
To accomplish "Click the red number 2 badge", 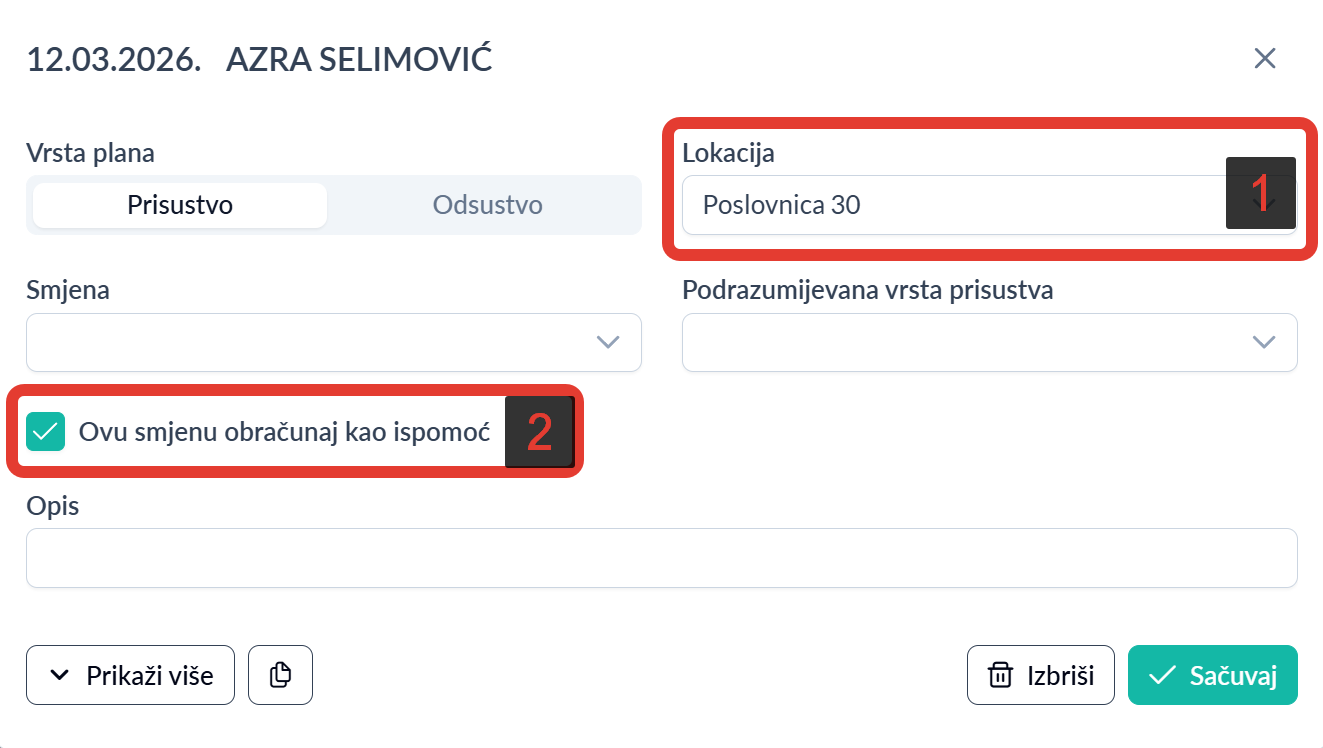I will 539,432.
